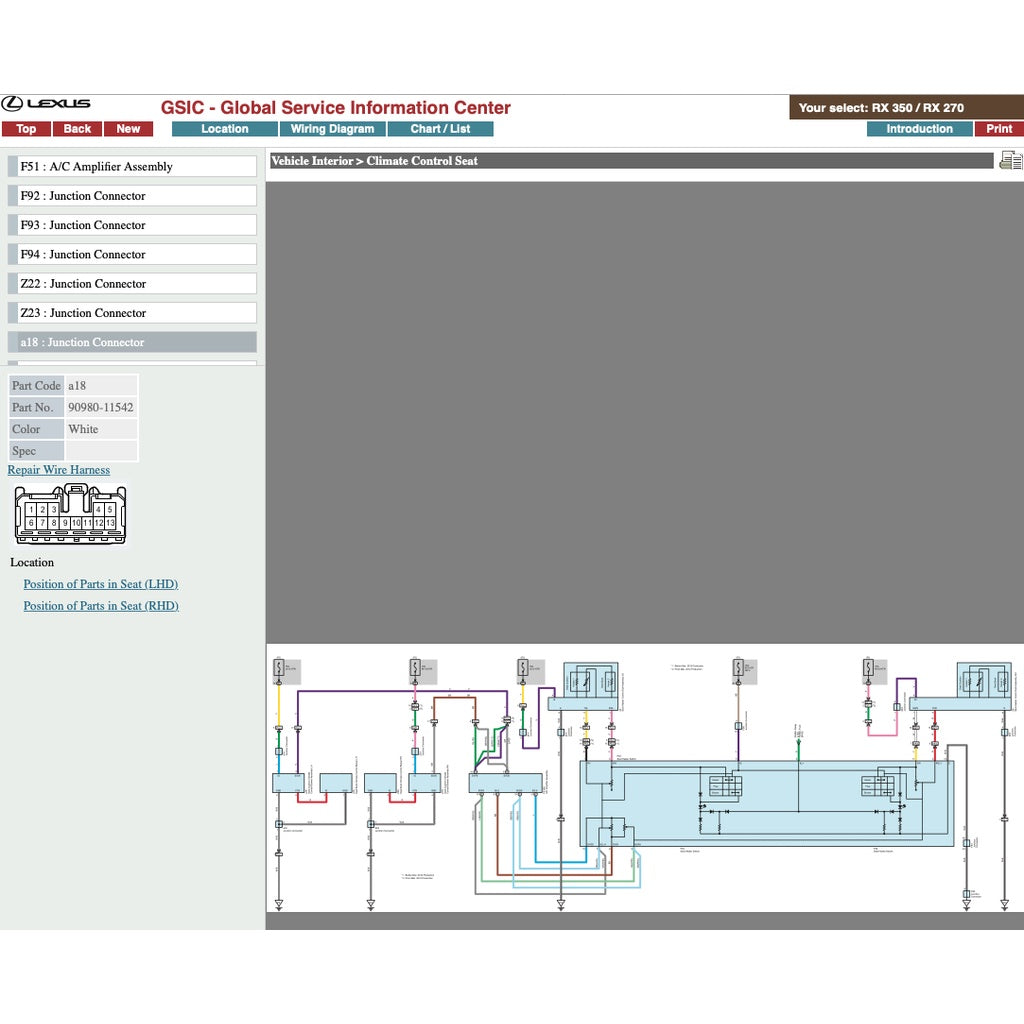This screenshot has height=1024, width=1024.
Task: Click the New button
Action: [128, 129]
